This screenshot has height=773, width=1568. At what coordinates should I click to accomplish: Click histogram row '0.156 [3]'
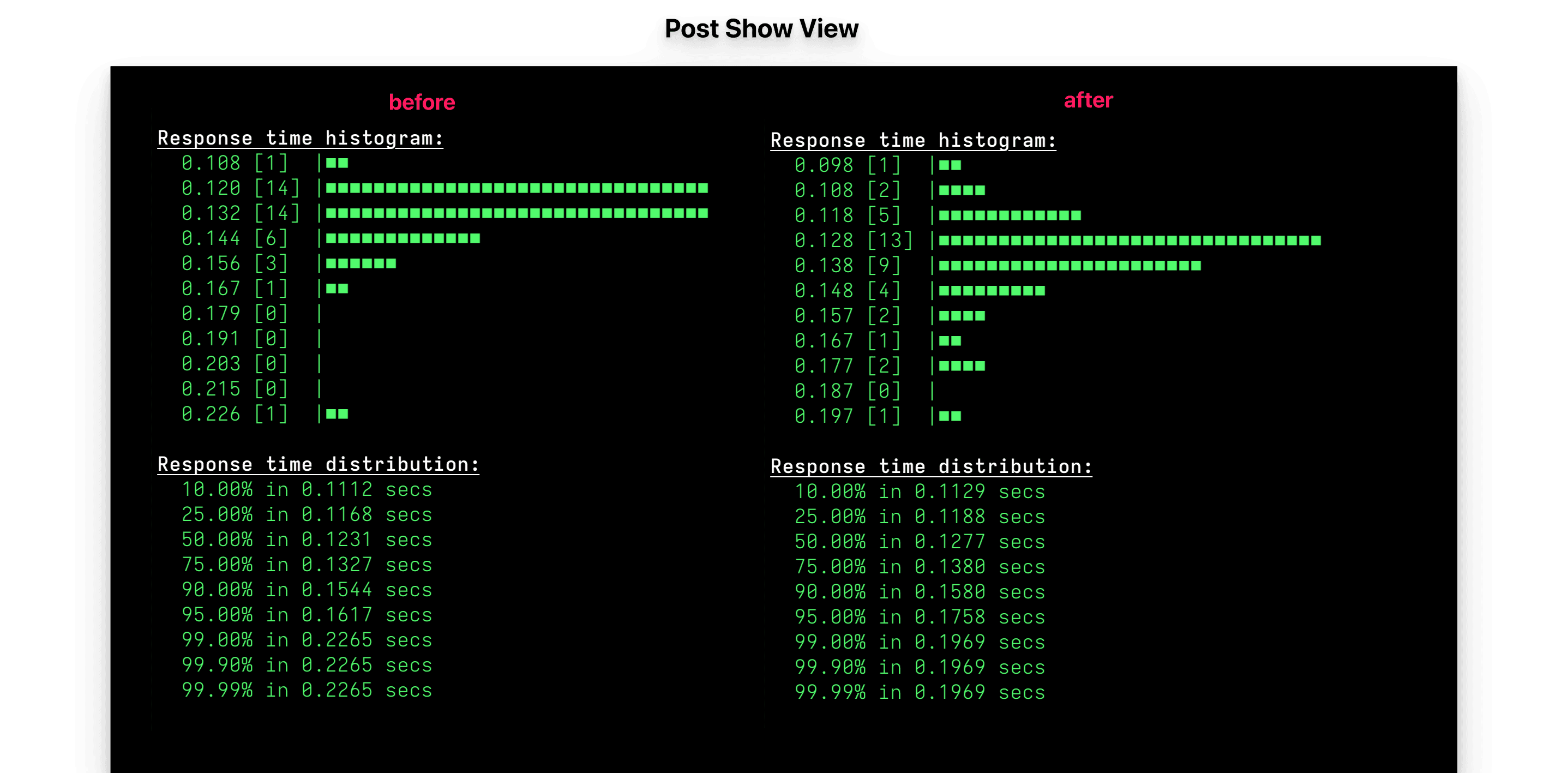(289, 263)
